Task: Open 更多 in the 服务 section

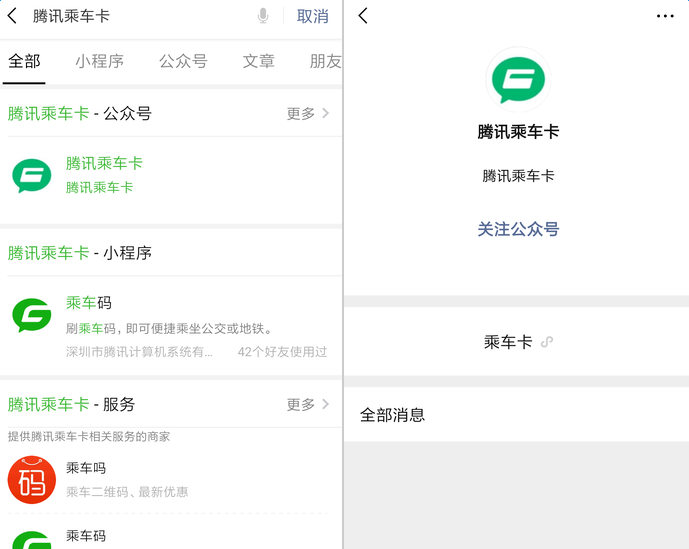Action: click(308, 404)
